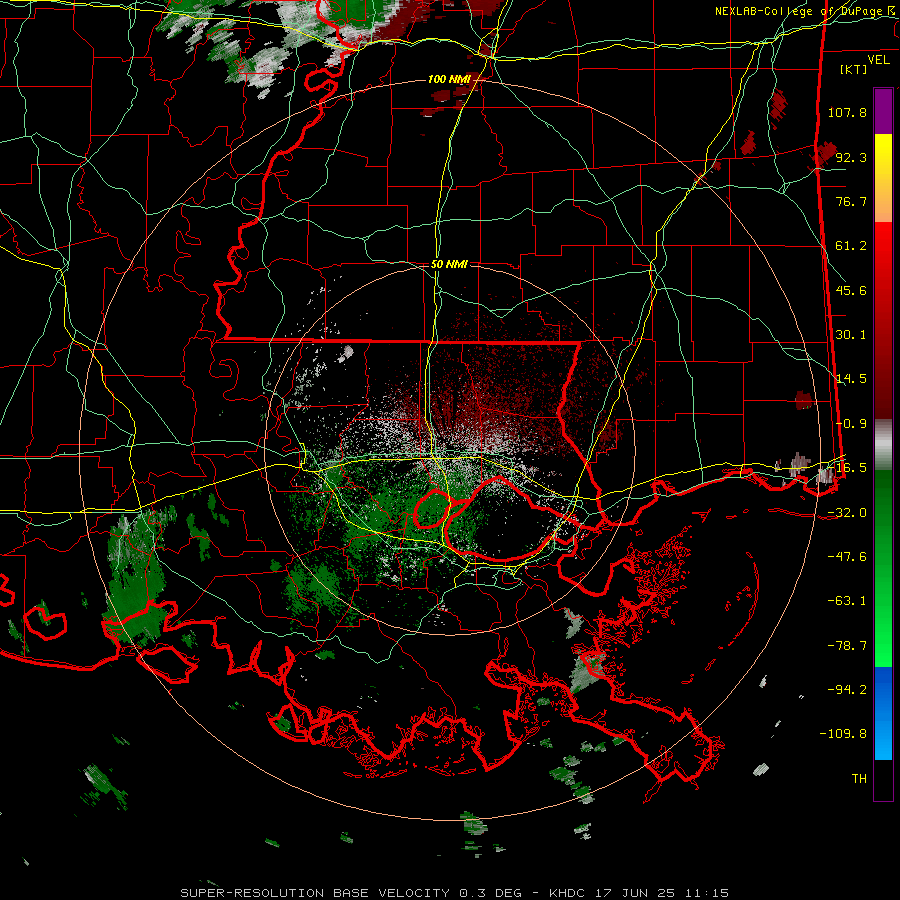Click the -32.0 velocity legend value

847,513
